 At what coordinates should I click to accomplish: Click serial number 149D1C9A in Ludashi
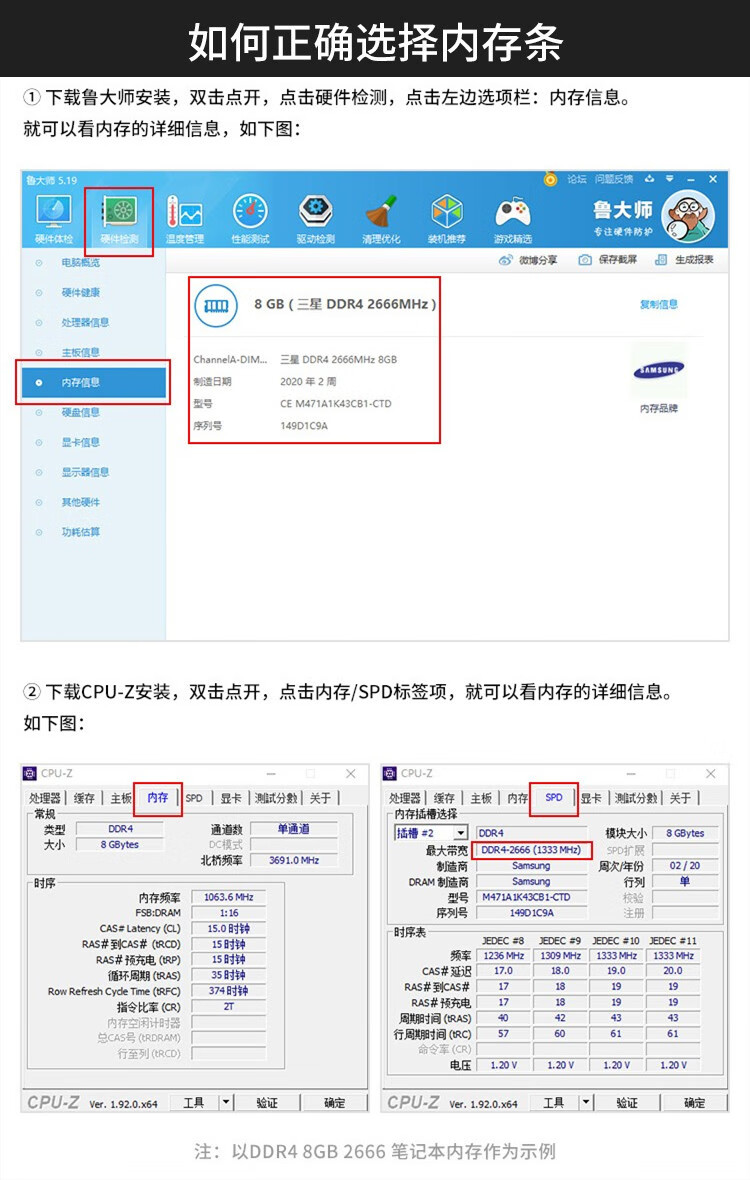304,426
